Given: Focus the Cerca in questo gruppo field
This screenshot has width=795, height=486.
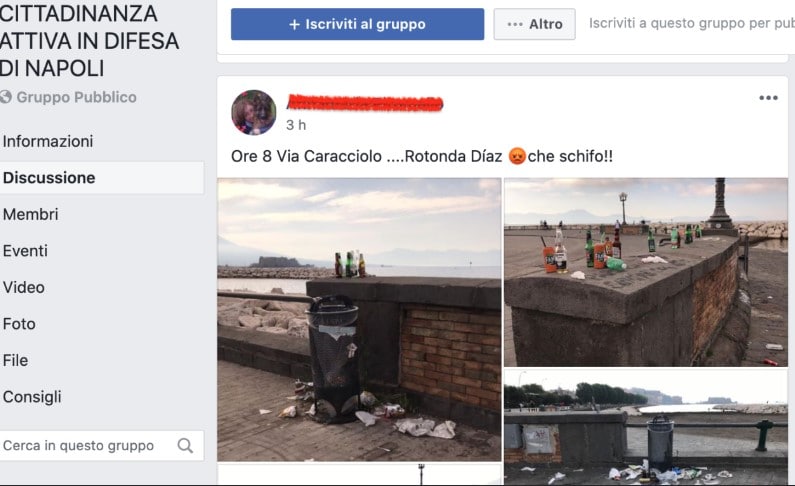Looking at the screenshot, I should coord(101,445).
